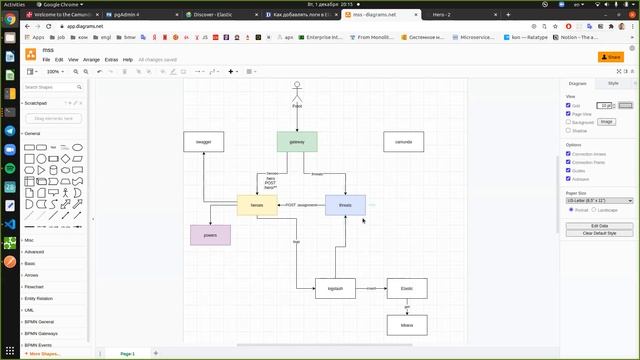Select the Diamond shape in General palette
The height and width of the screenshot is (360, 640).
(65, 159)
